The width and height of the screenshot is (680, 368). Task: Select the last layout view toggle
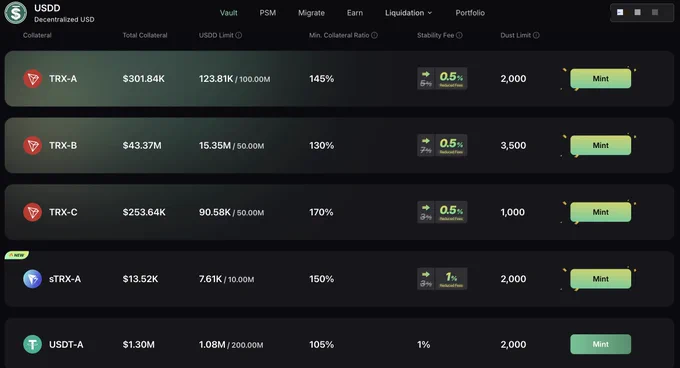(655, 12)
